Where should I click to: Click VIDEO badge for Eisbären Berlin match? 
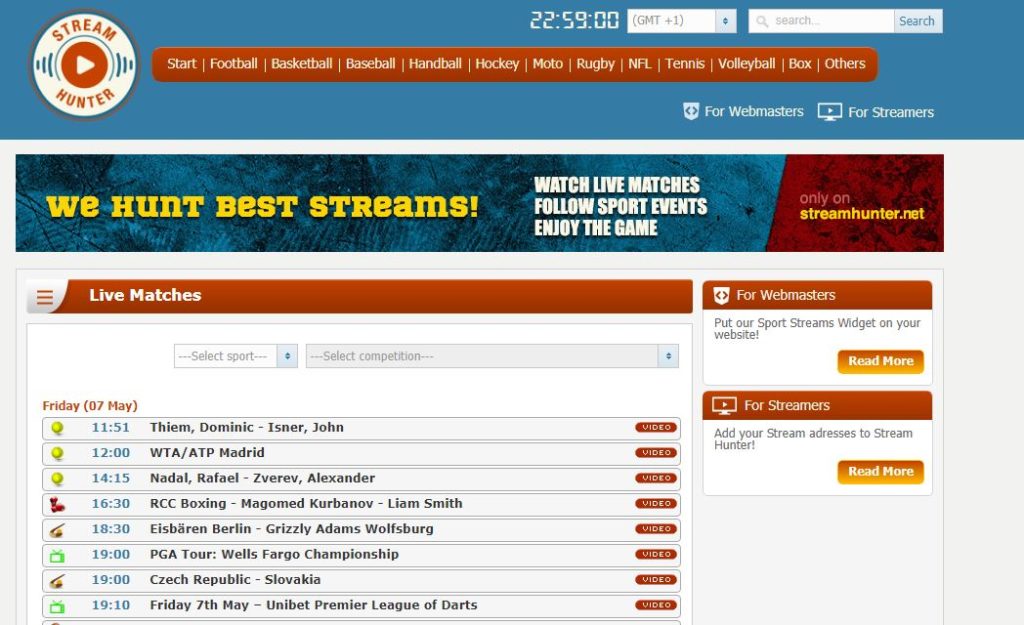(656, 529)
